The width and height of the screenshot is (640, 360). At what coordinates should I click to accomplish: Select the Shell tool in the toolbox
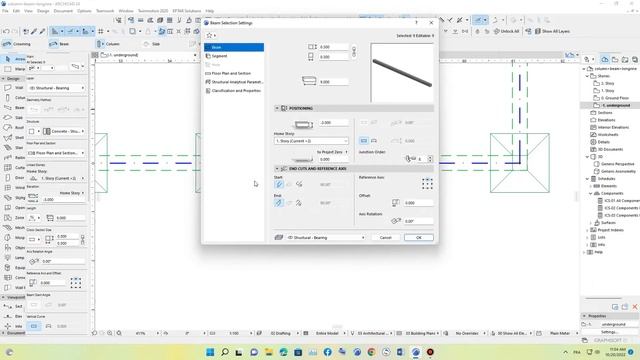tap(14, 138)
